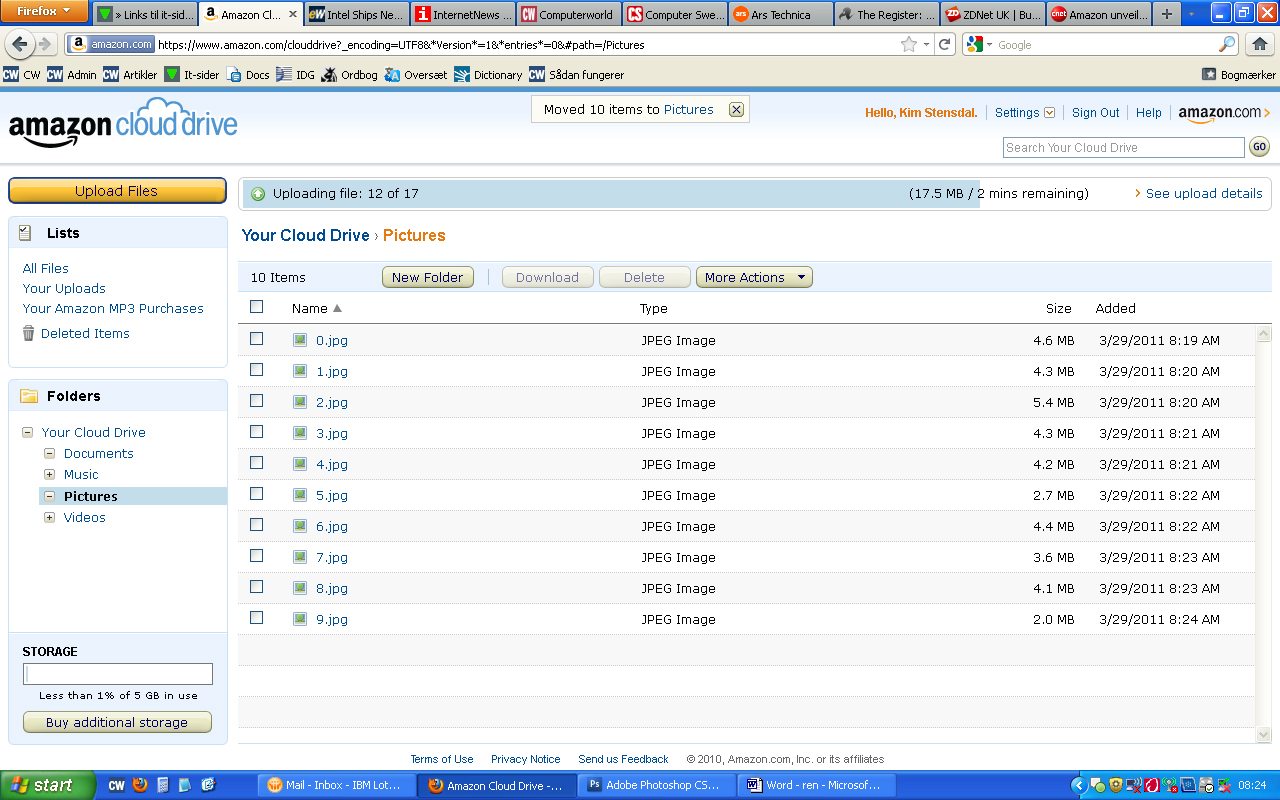Click the image icon for 0.jpg
The image size is (1280, 800).
coord(300,340)
